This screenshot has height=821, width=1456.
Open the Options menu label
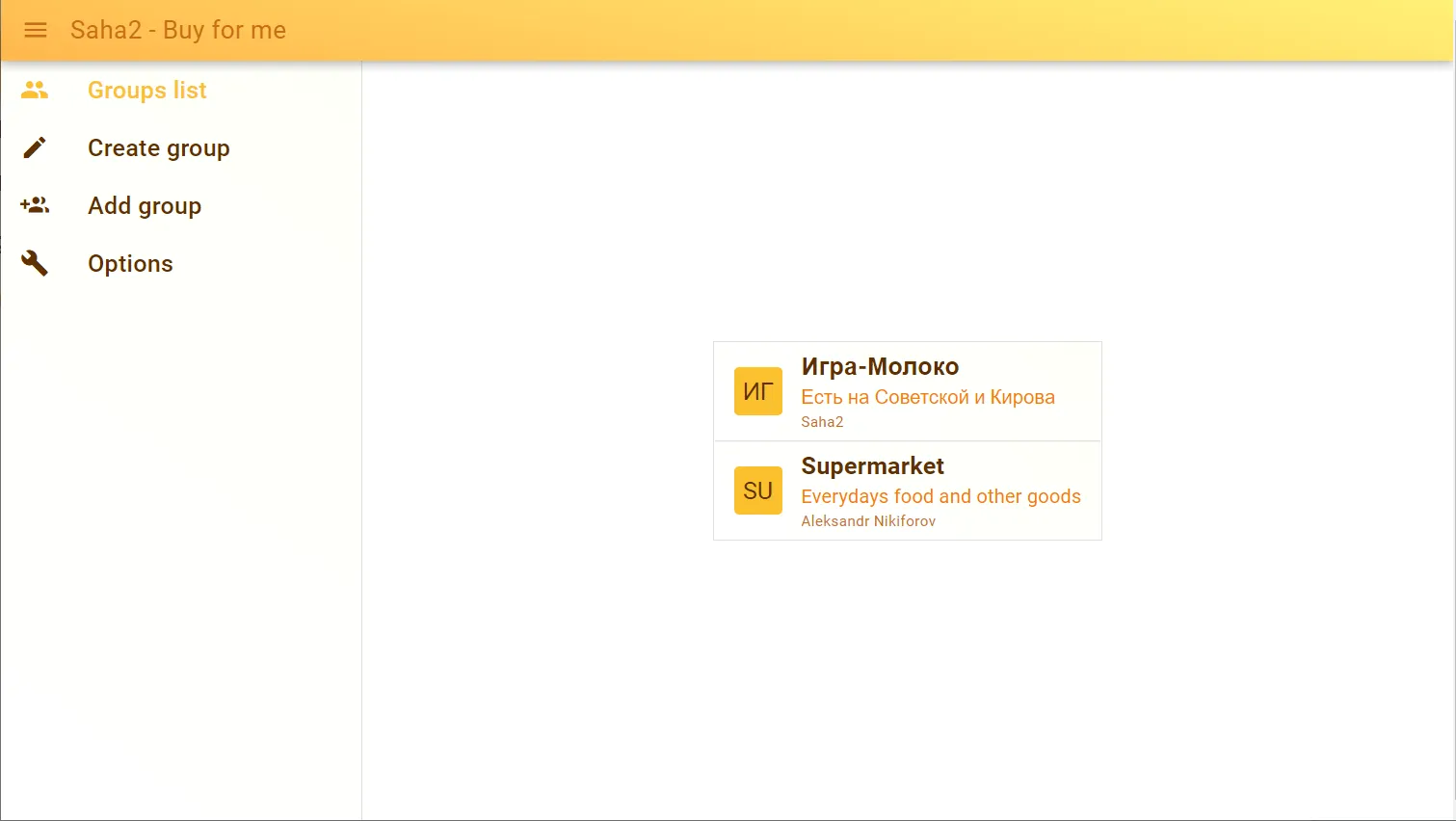click(130, 263)
